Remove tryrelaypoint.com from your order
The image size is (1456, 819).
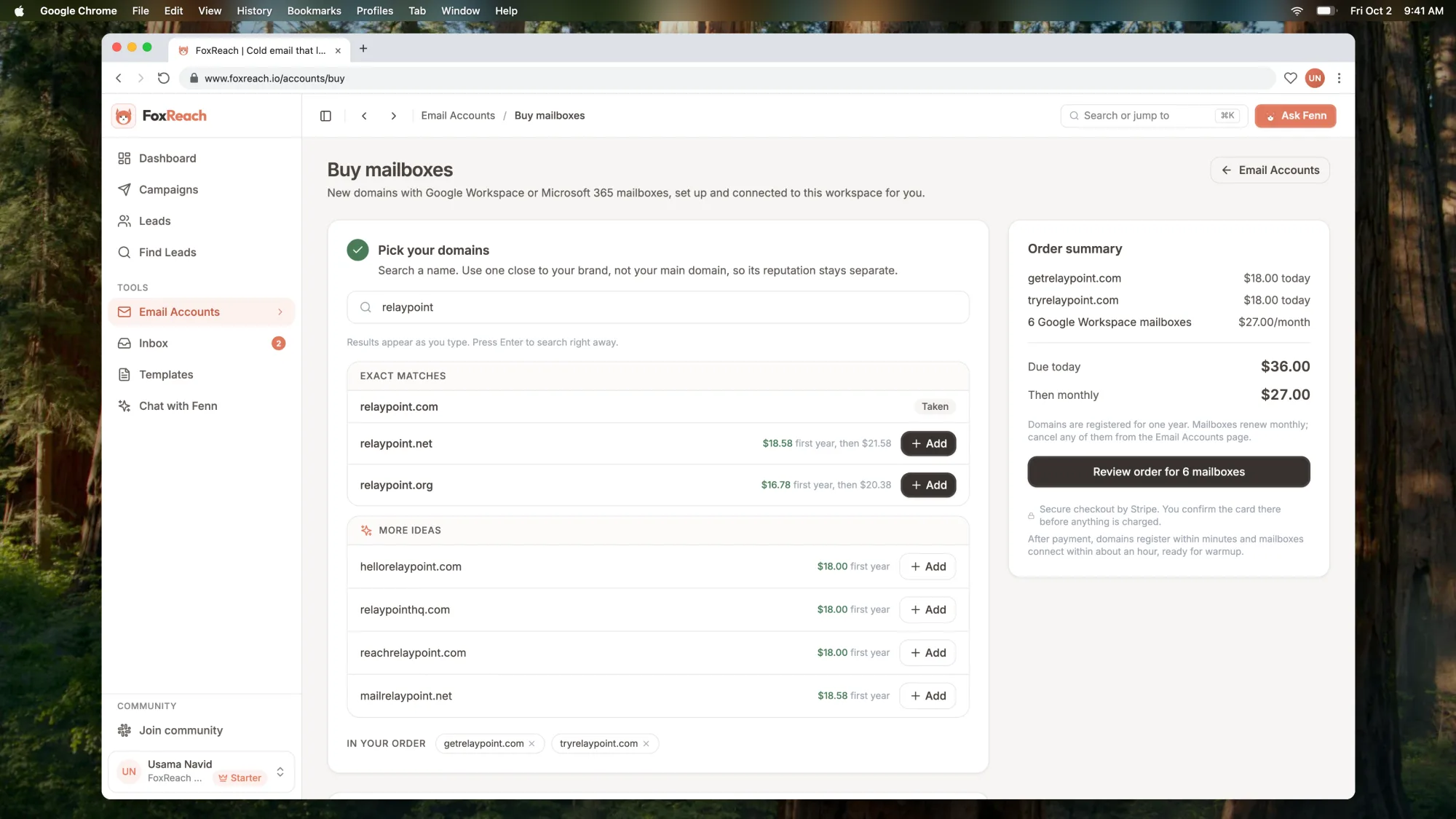(x=646, y=743)
